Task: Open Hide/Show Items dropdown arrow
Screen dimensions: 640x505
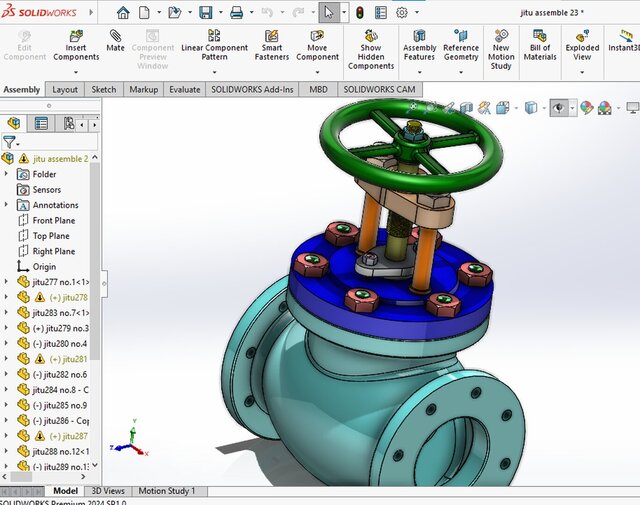Action: [x=573, y=108]
